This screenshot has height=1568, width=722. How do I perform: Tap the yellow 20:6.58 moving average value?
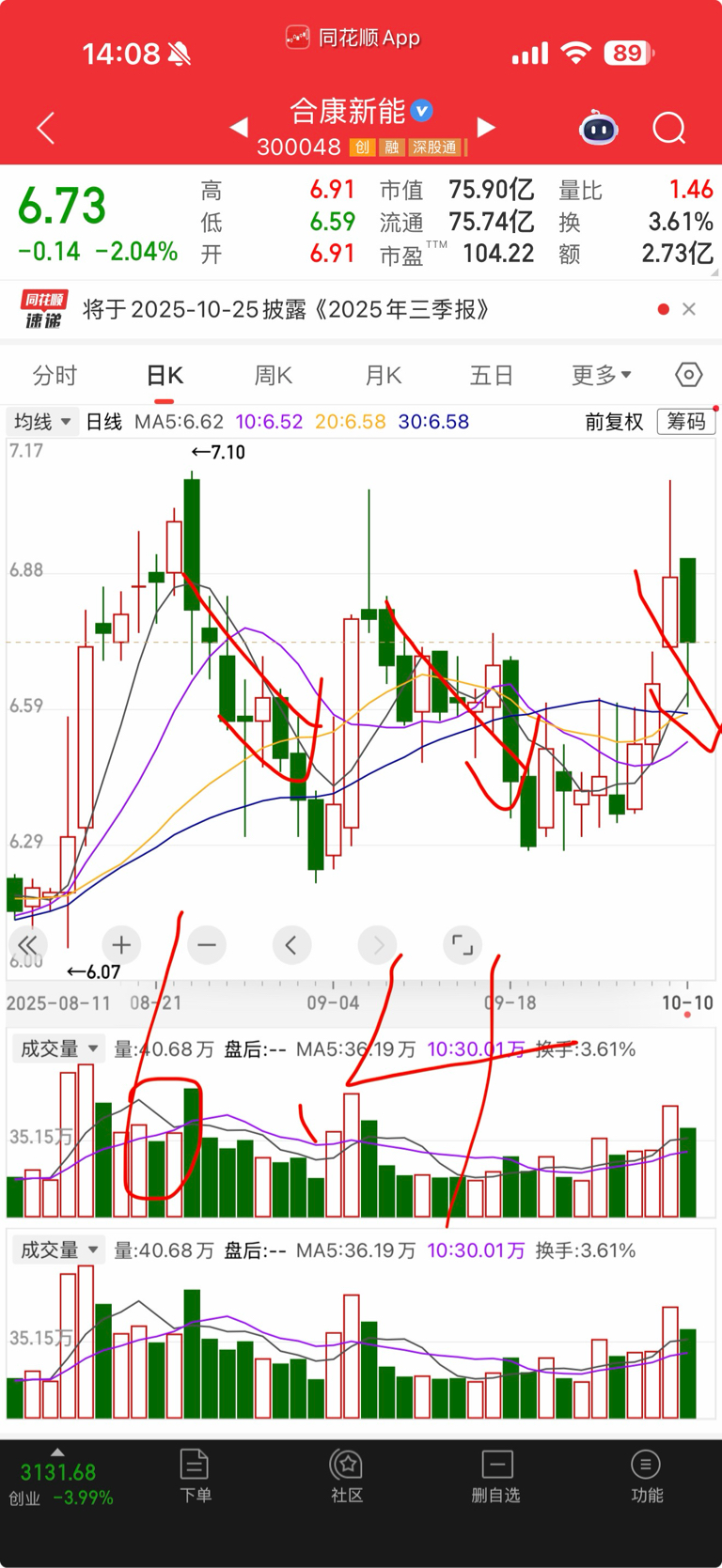point(351,422)
